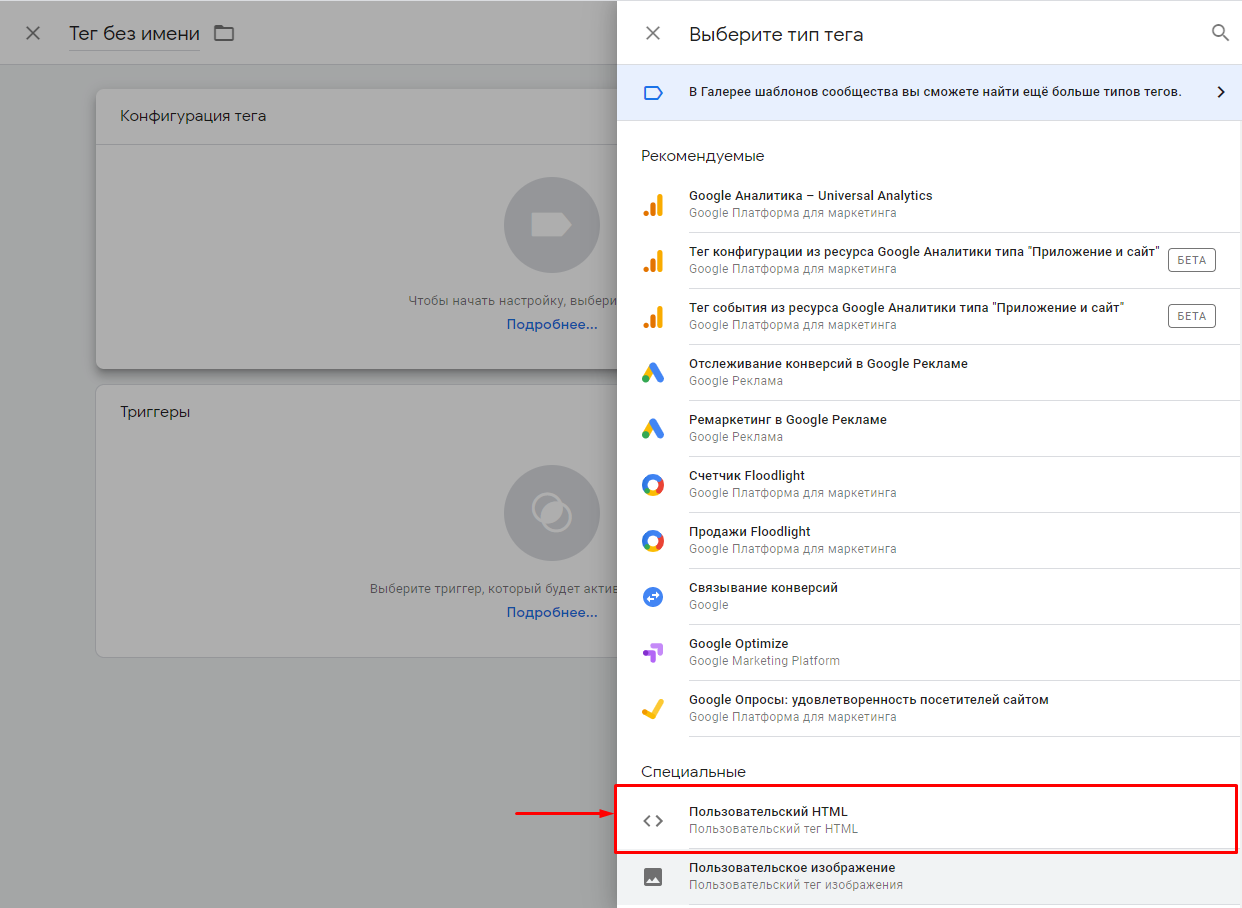Click the Google Analytics Universal Analytics icon
1242x908 pixels.
click(x=653, y=204)
